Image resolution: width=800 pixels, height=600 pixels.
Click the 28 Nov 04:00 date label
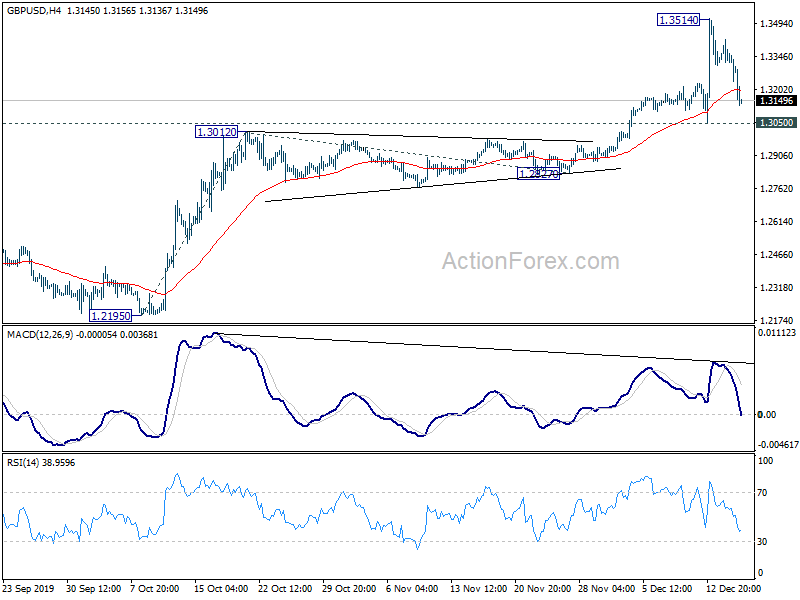[606, 589]
